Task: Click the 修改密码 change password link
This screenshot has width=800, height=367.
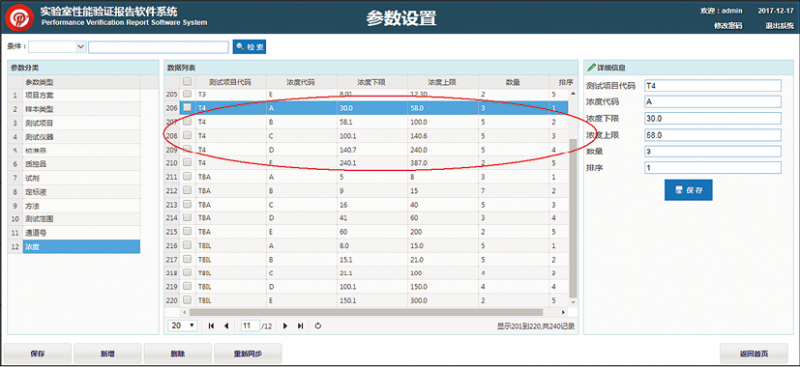Action: coord(728,26)
